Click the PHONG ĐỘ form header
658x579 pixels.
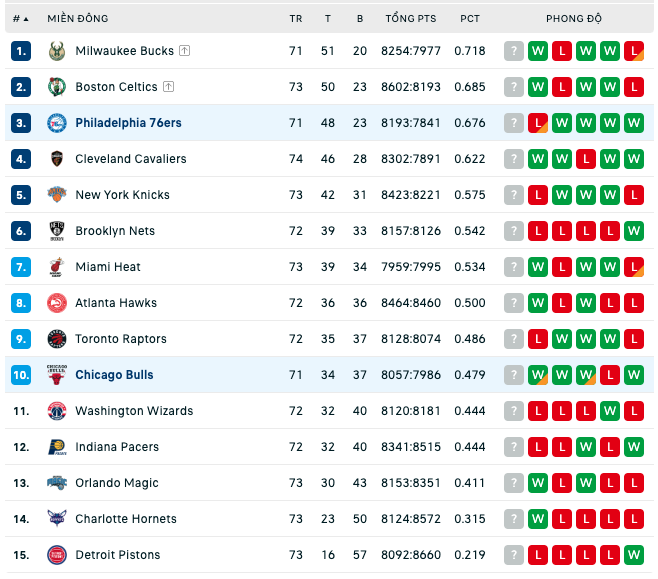(574, 18)
